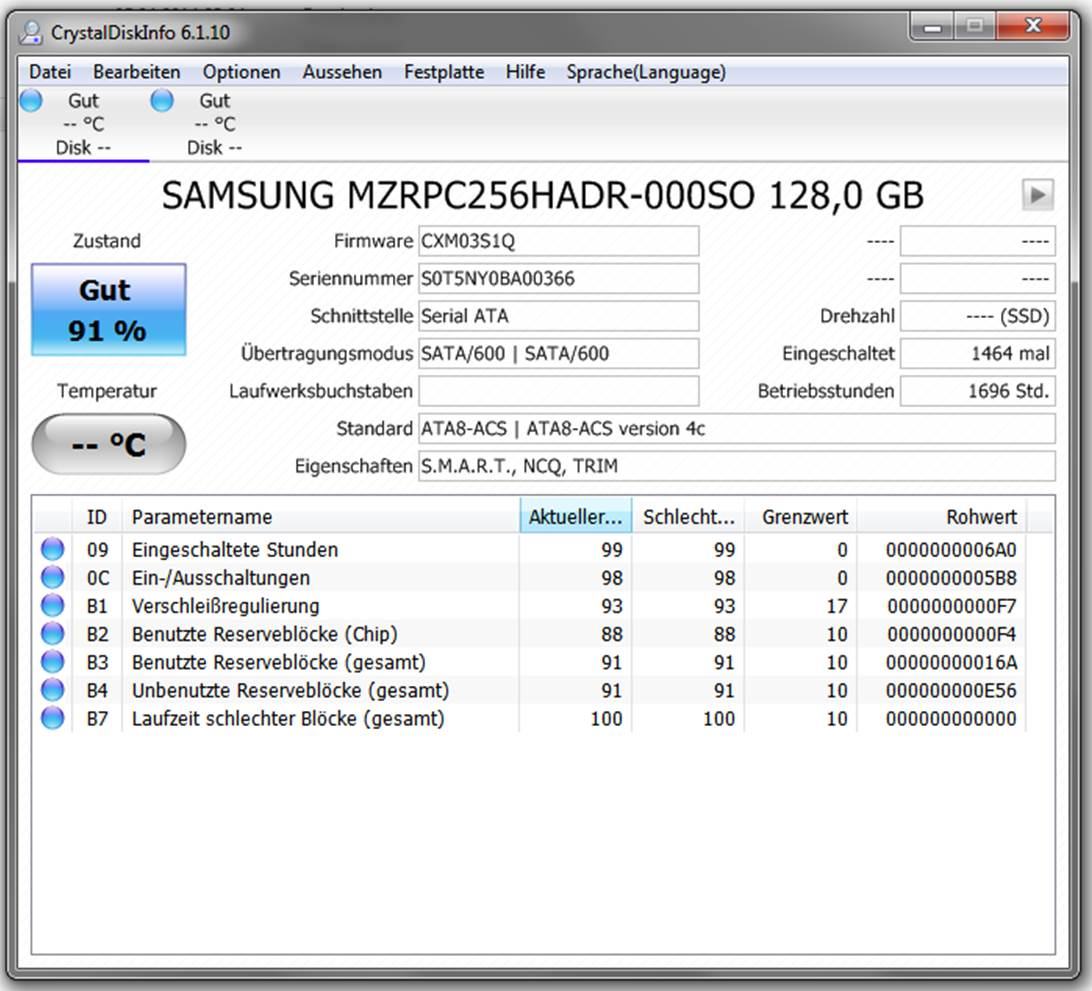Click raw value 000000000E56
The image size is (1092, 991).
pos(951,691)
